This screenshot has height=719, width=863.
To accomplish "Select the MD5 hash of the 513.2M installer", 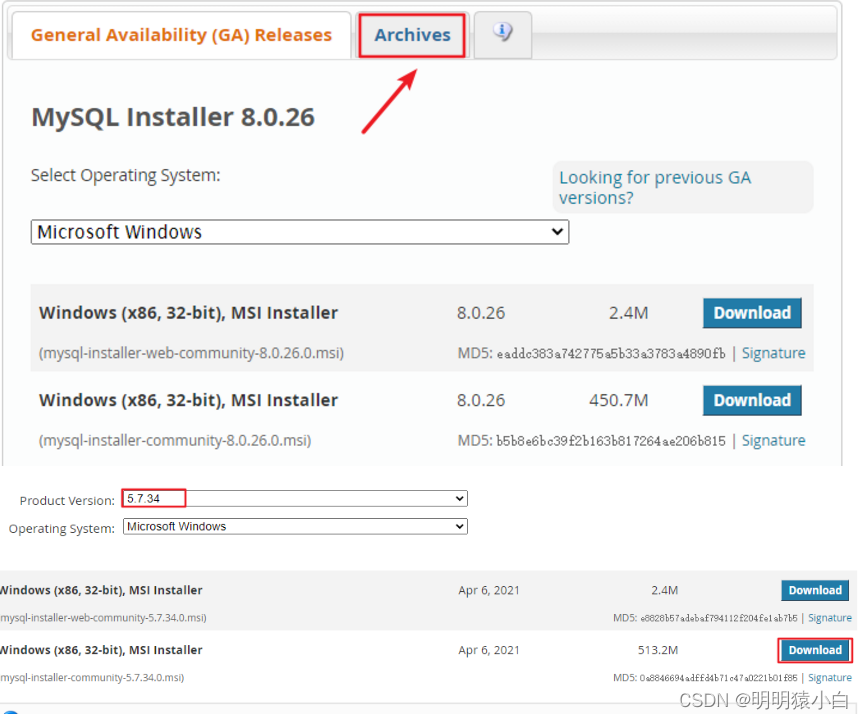I will (718, 679).
